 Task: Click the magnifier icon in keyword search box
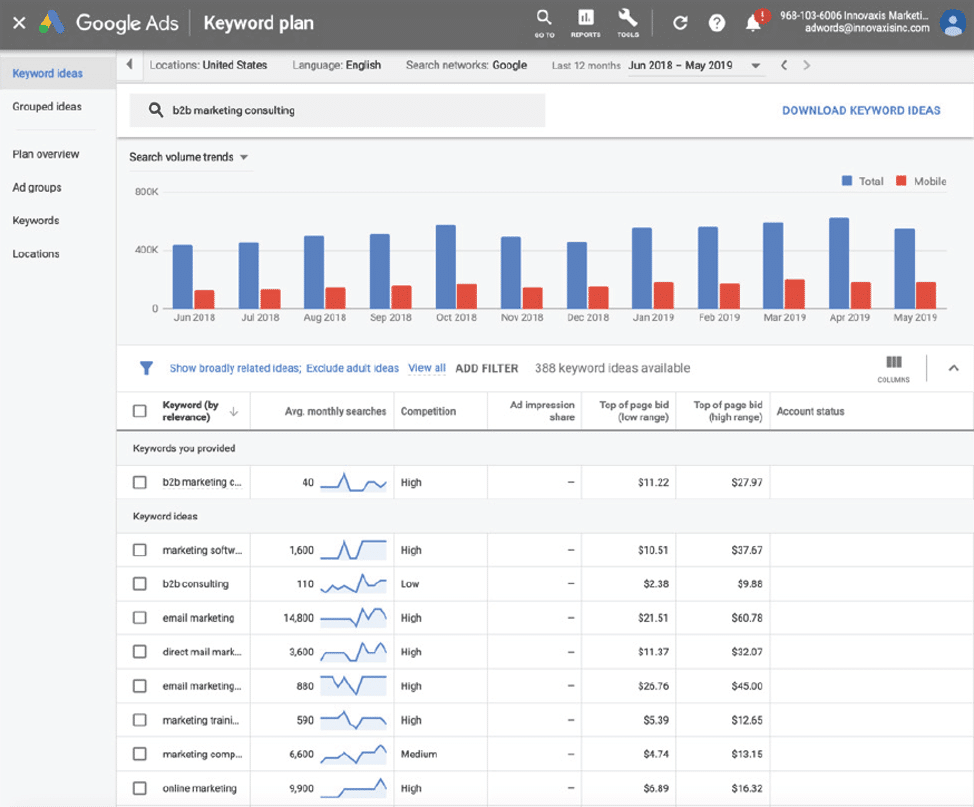[x=155, y=110]
